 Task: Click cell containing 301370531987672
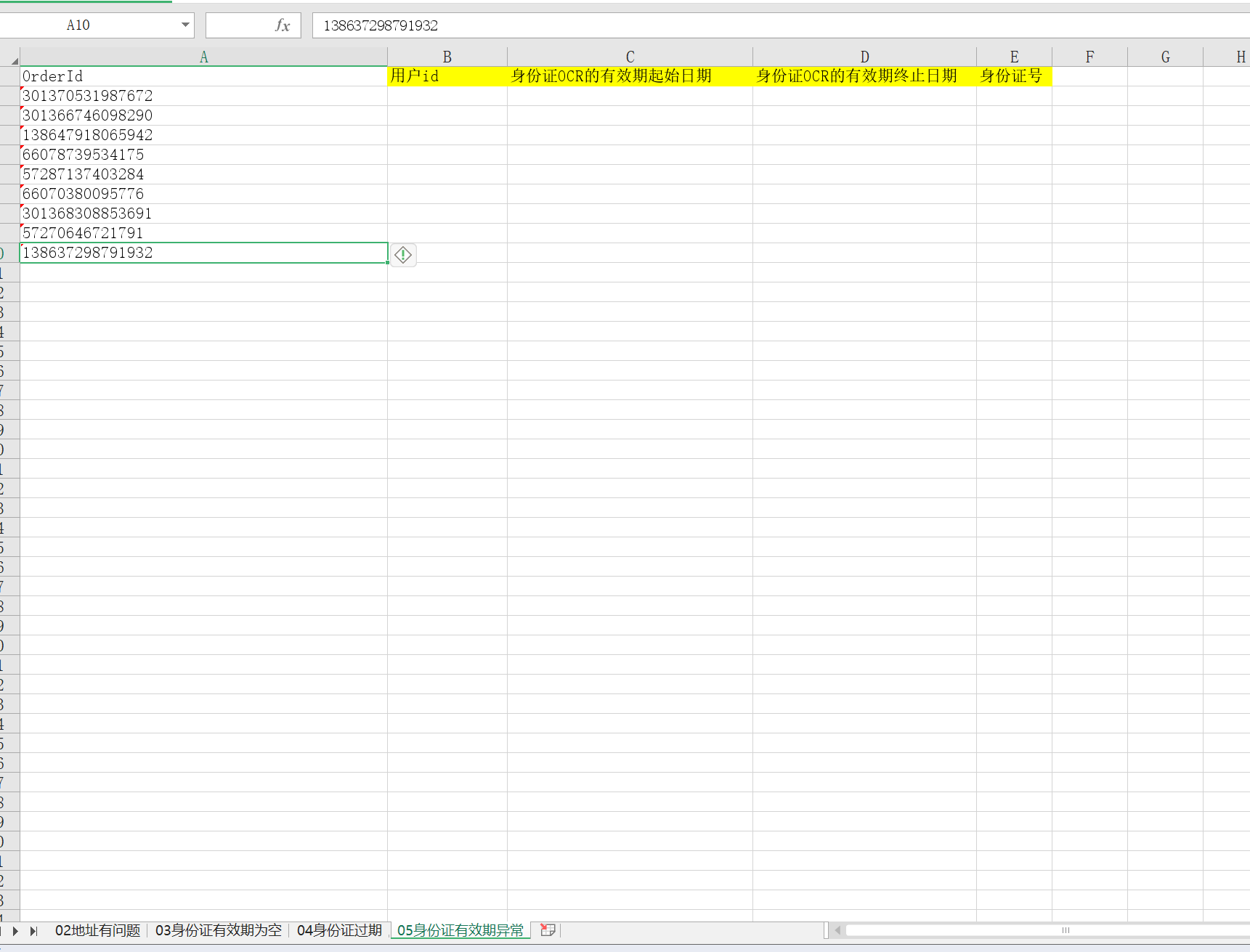(x=203, y=95)
